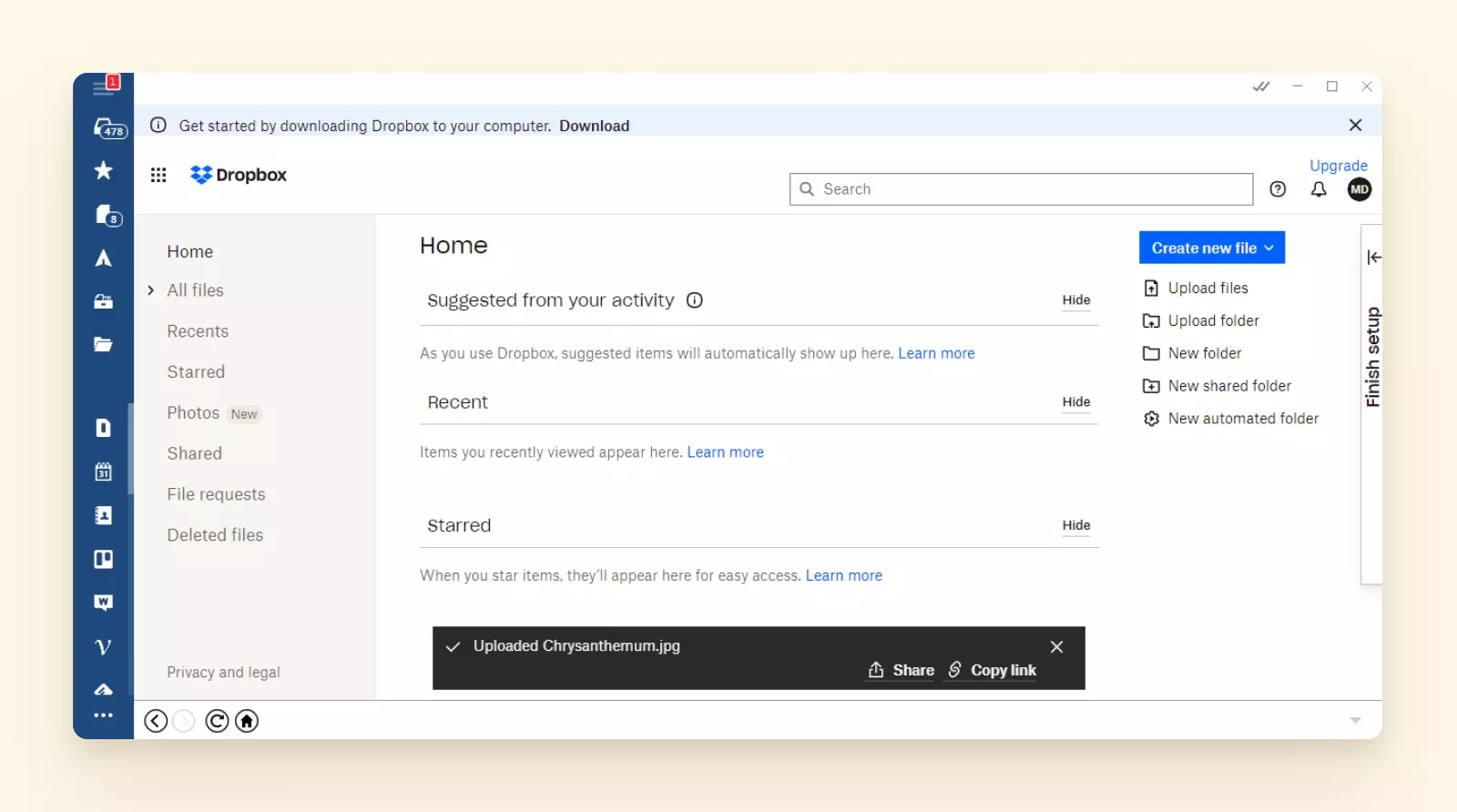Open the notifications bell
This screenshot has height=812, width=1457.
point(1319,189)
